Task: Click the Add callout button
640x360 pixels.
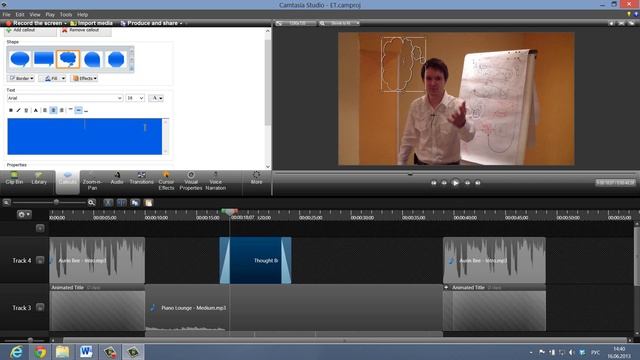Action: click(x=30, y=31)
